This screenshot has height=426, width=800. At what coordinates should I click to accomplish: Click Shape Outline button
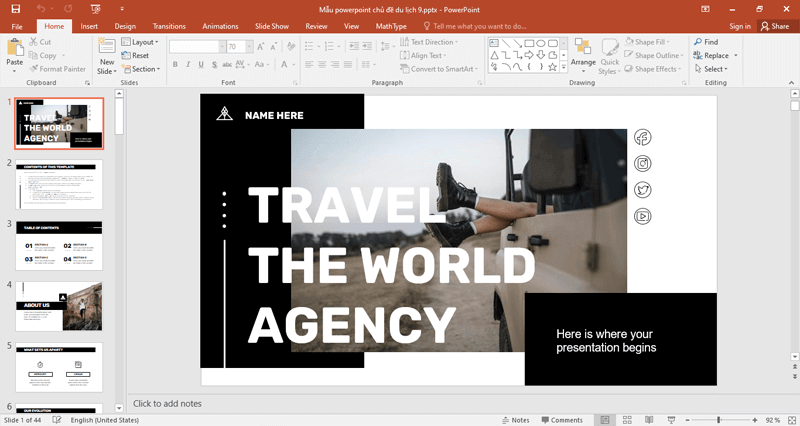(x=654, y=55)
